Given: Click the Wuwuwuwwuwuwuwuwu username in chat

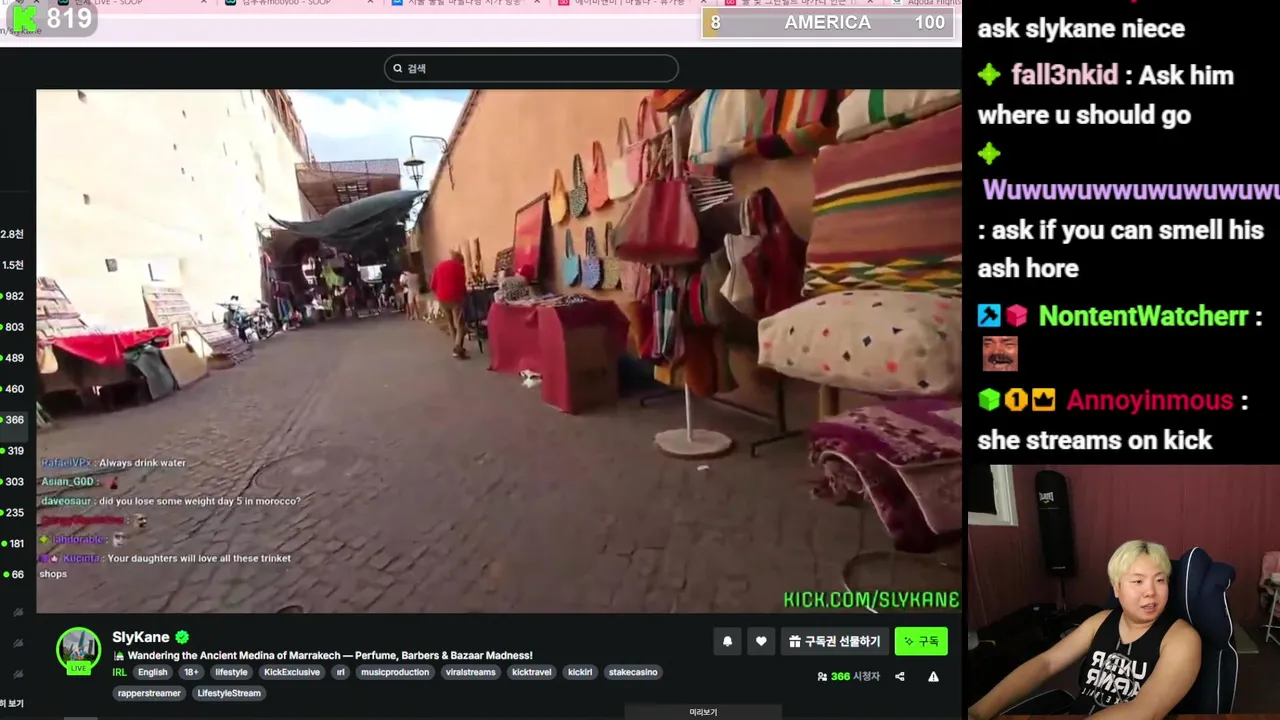Looking at the screenshot, I should 1131,190.
